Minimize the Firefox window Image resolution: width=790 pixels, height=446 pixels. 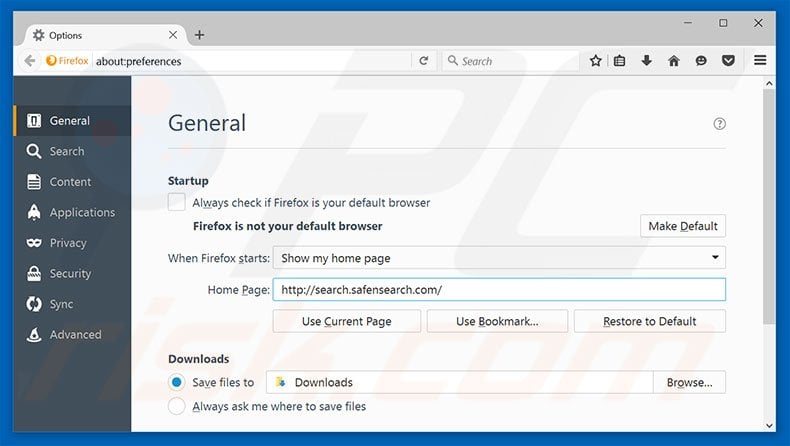(x=688, y=23)
